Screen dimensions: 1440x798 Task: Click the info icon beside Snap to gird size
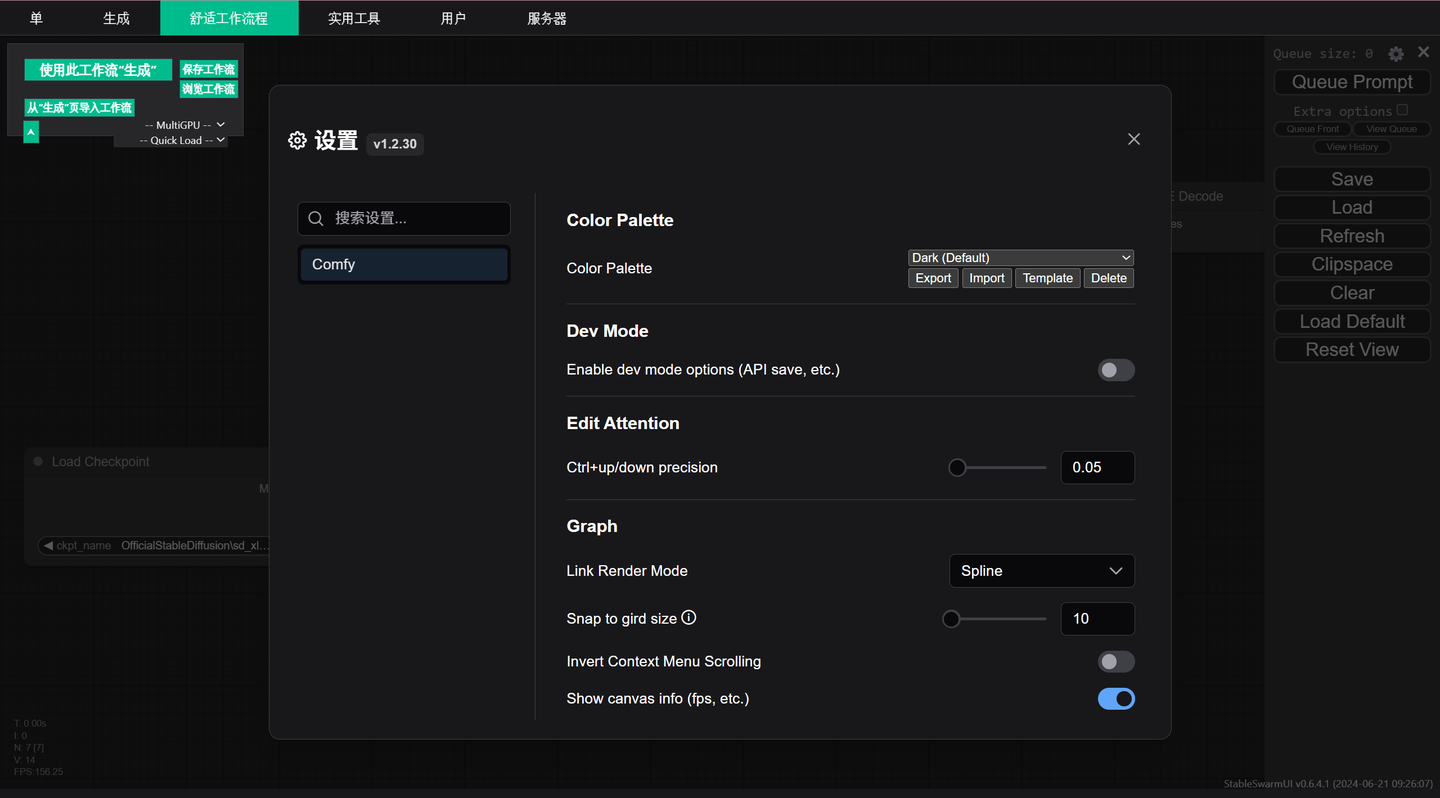tap(689, 618)
